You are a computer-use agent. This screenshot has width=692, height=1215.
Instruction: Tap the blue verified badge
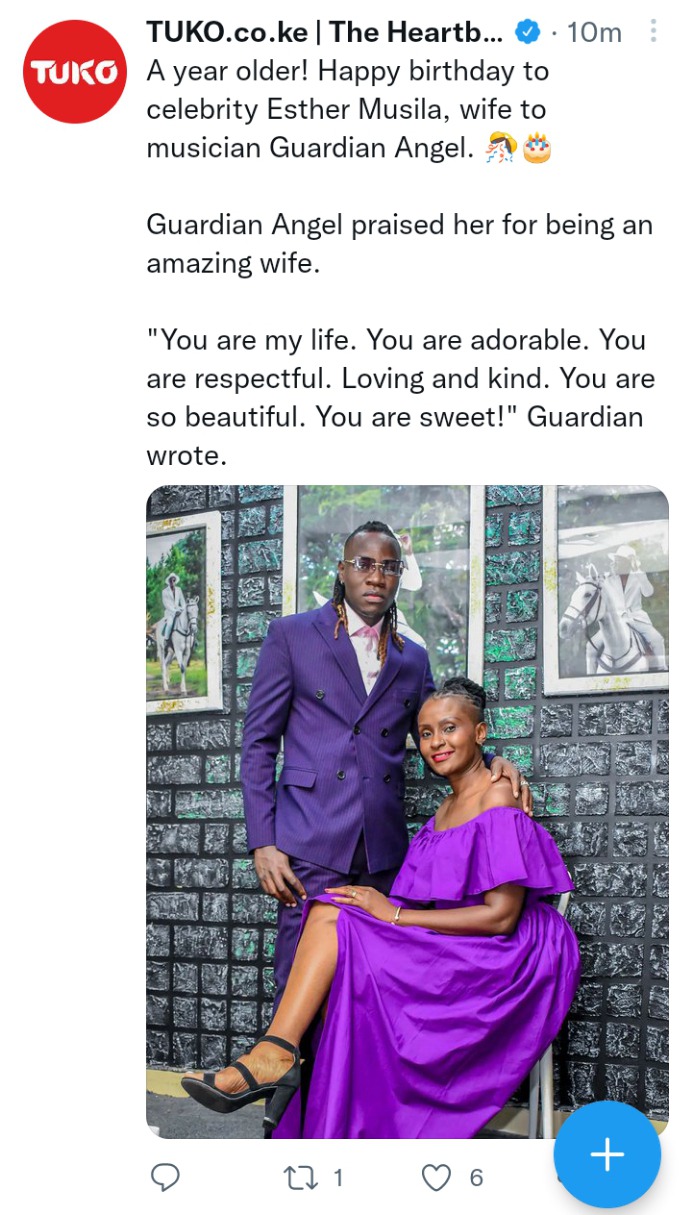[x=526, y=33]
